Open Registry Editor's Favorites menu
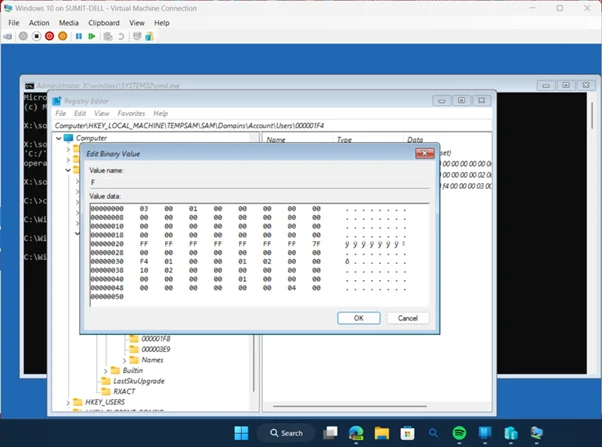Viewport: 602px width, 447px height. pyautogui.click(x=131, y=113)
